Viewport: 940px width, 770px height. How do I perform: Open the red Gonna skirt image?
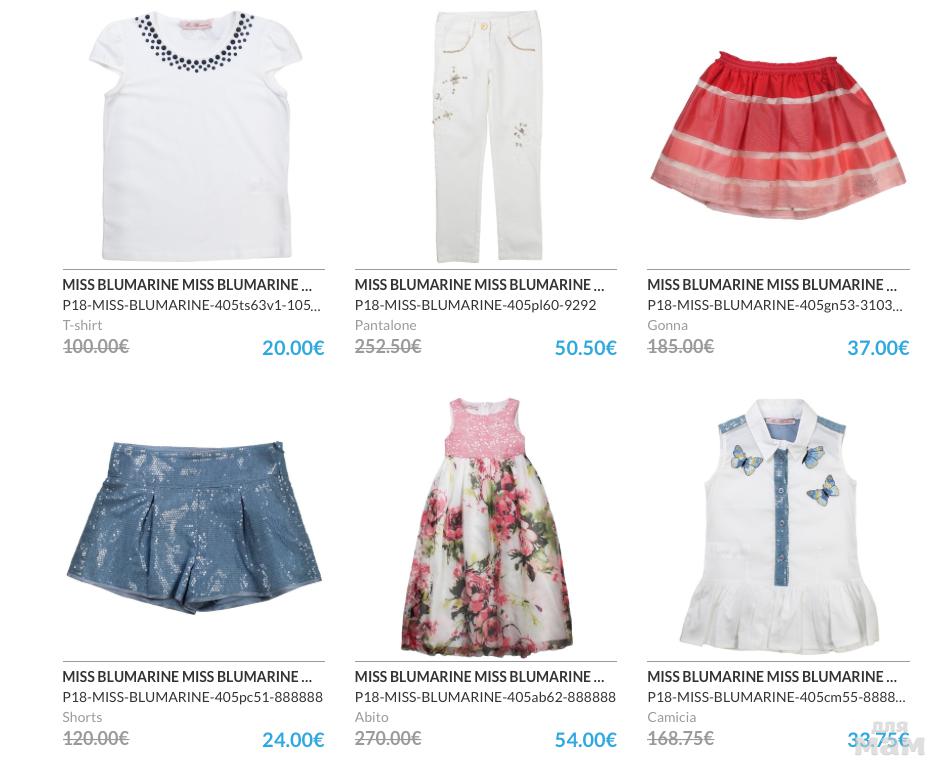tap(778, 135)
